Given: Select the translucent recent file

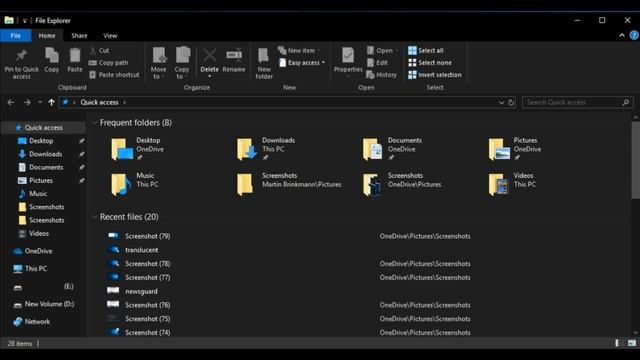Looking at the screenshot, I should tap(142, 250).
